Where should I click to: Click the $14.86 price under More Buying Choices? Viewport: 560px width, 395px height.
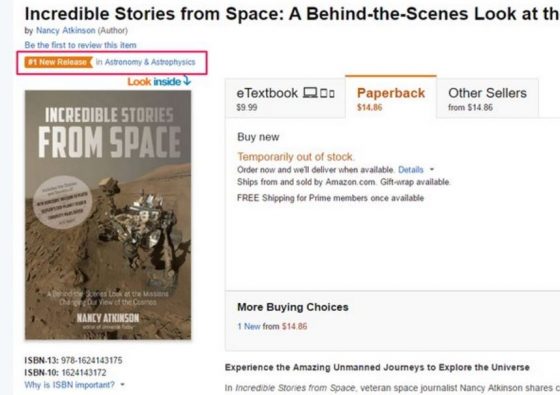(x=294, y=326)
